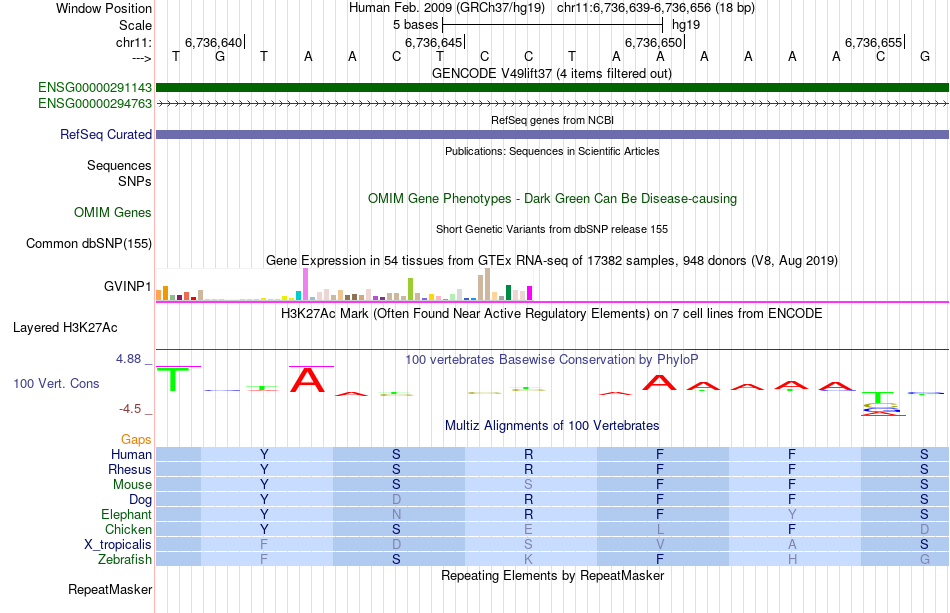Open the GVINP1 GTEx tissue expression bar chart
Image resolution: width=950 pixels, height=613 pixels.
click(x=344, y=285)
